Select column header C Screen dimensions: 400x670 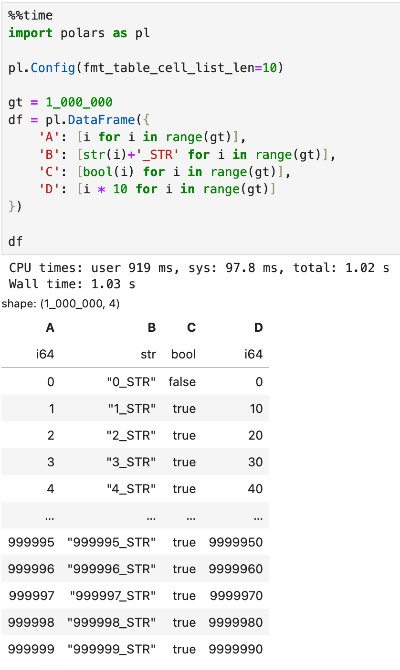(x=191, y=328)
